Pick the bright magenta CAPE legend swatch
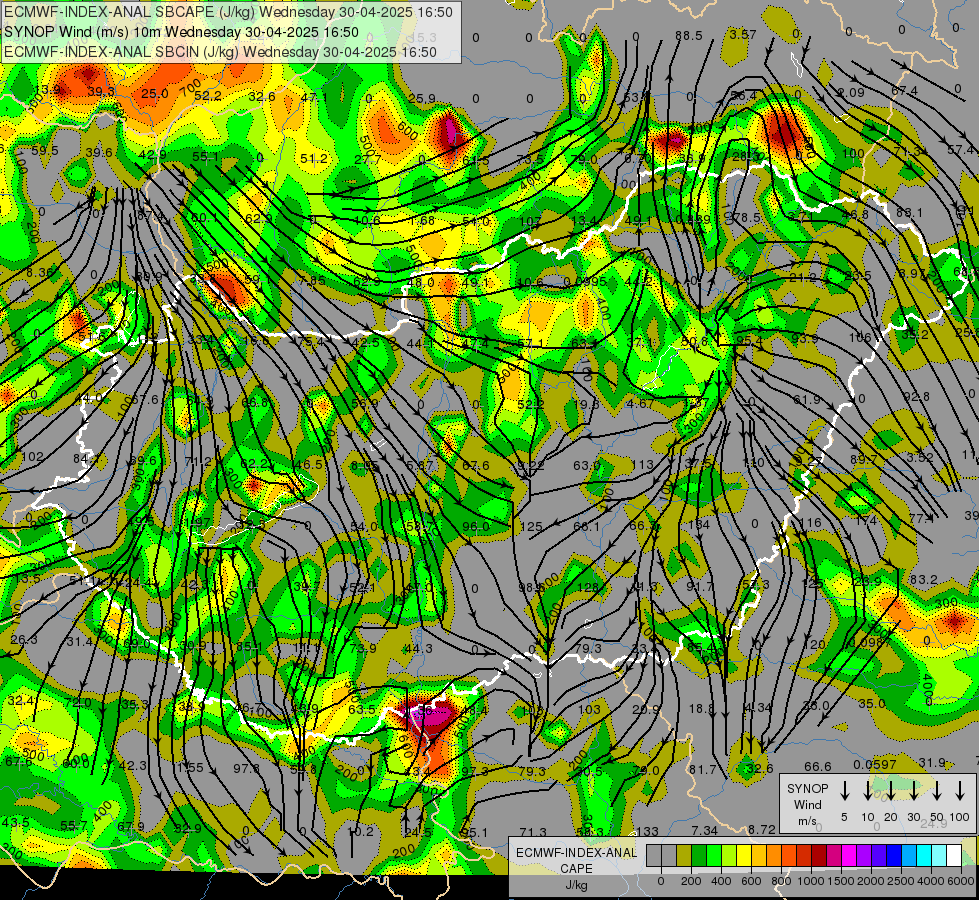979x900 pixels. 849,855
